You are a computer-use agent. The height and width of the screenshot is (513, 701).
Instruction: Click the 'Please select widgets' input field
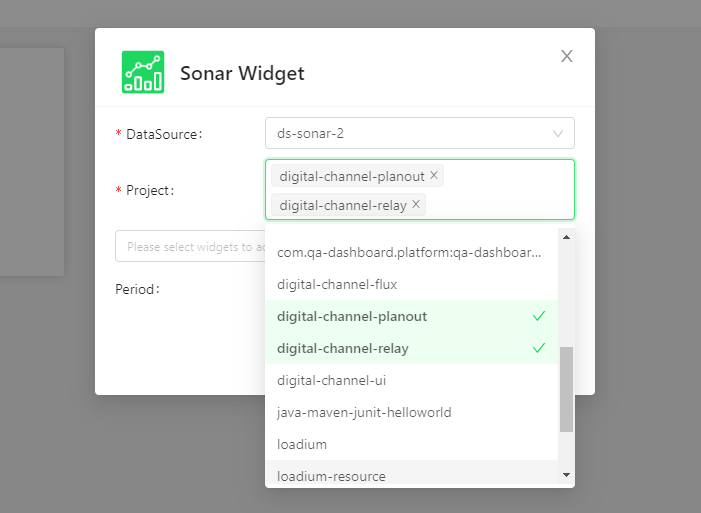coord(190,246)
